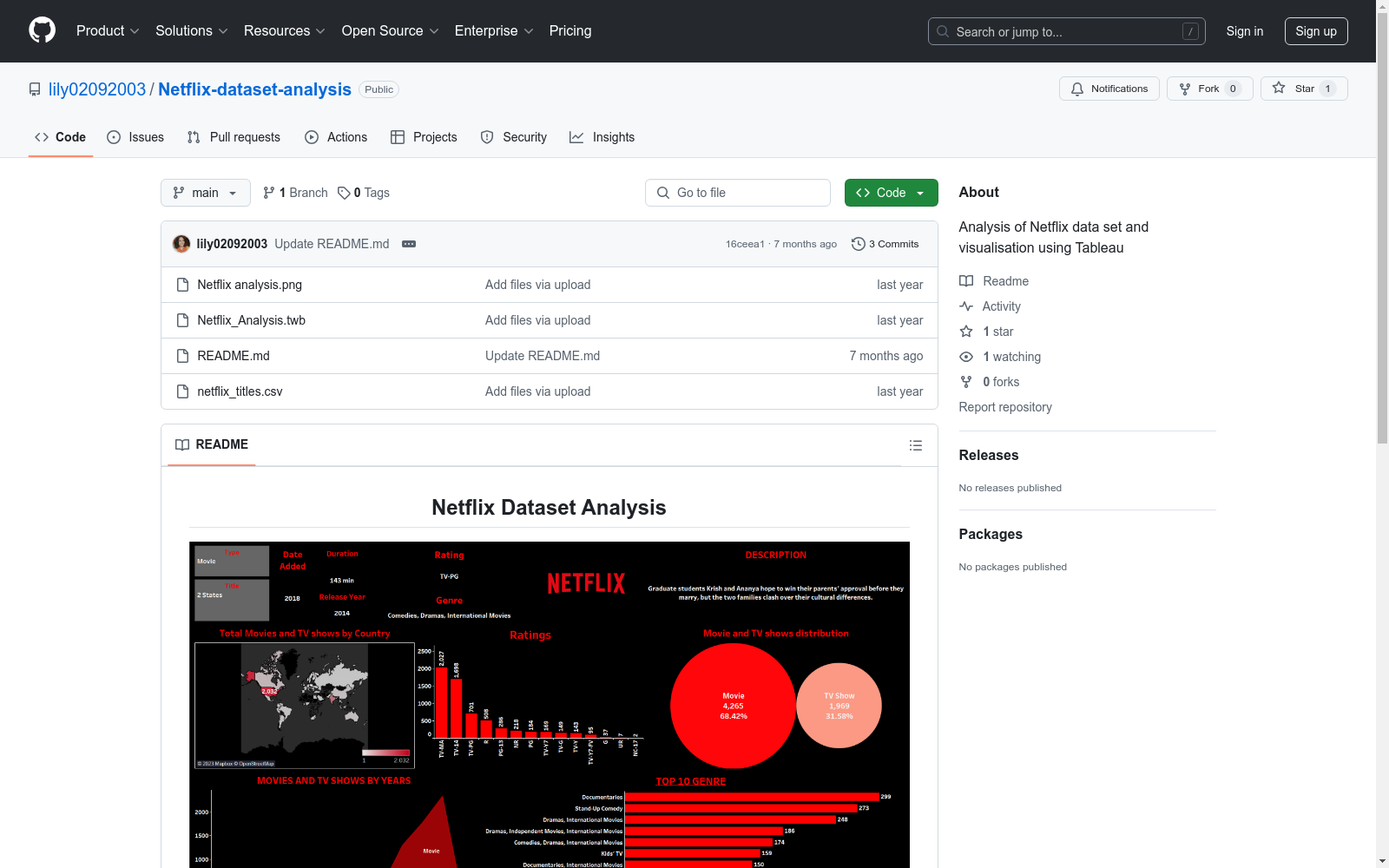Click the book icon in README tab
The height and width of the screenshot is (868, 1389).
click(x=182, y=444)
